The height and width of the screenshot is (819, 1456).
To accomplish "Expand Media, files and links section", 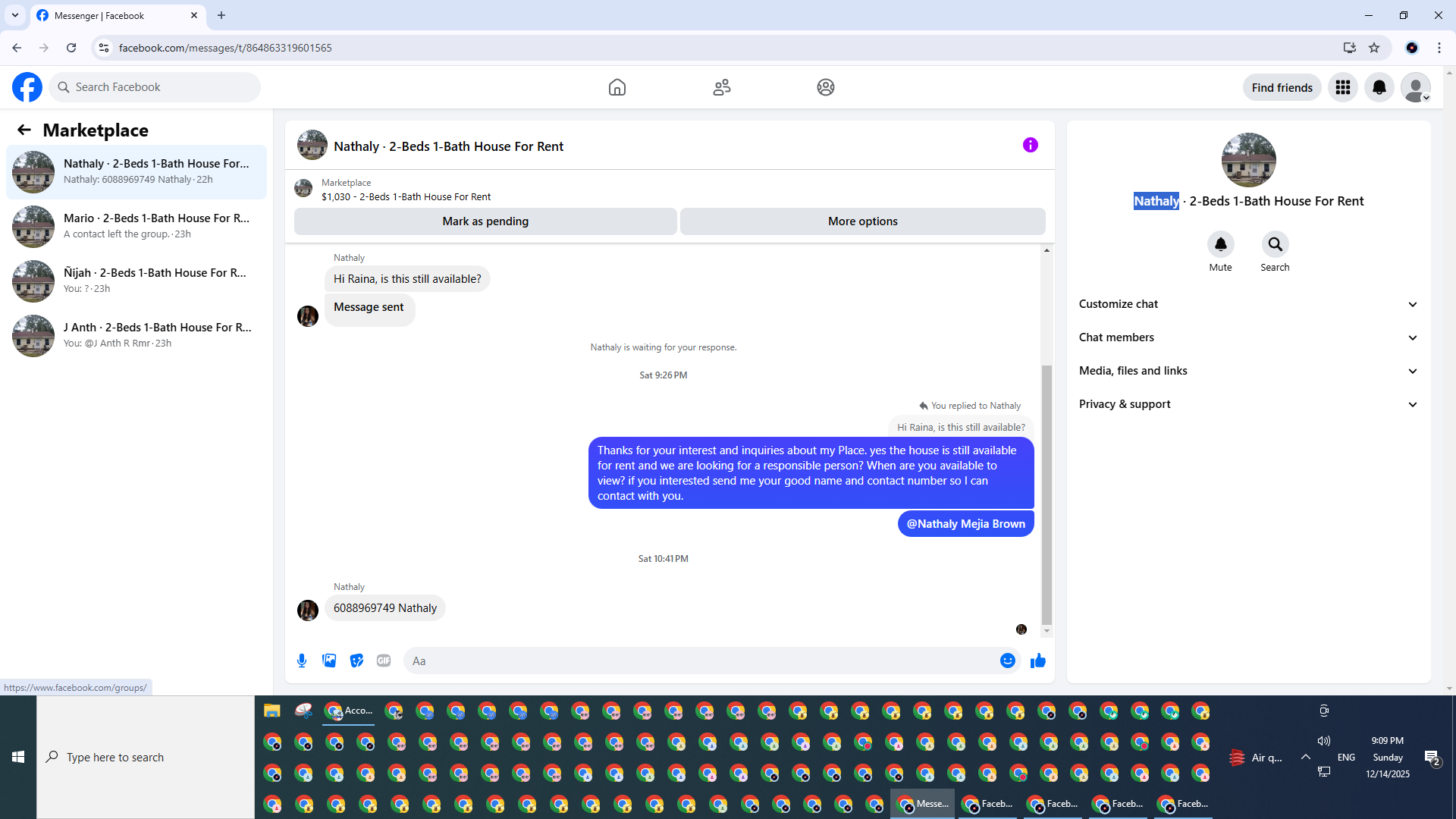I will [x=1247, y=371].
